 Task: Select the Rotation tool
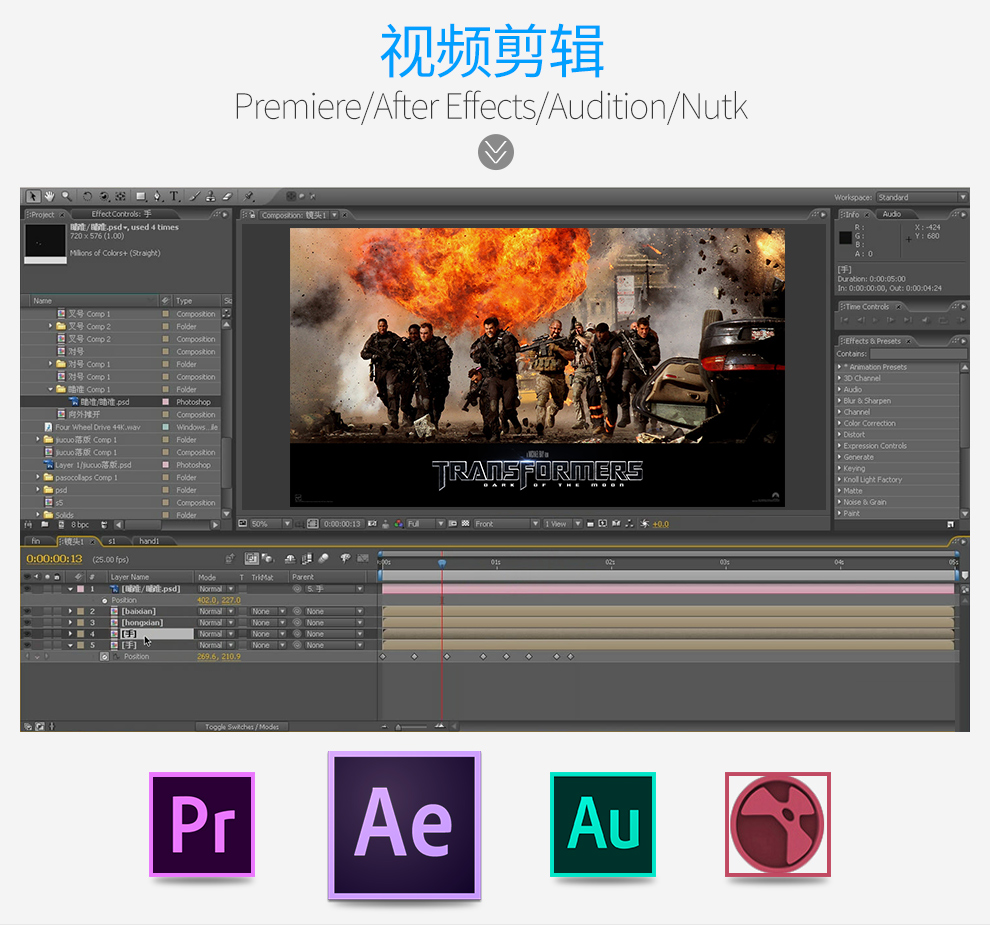88,196
